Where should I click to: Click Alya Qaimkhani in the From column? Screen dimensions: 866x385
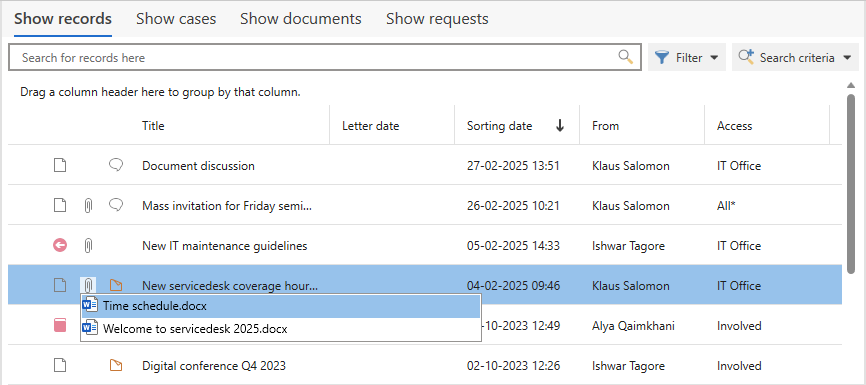[x=633, y=325]
